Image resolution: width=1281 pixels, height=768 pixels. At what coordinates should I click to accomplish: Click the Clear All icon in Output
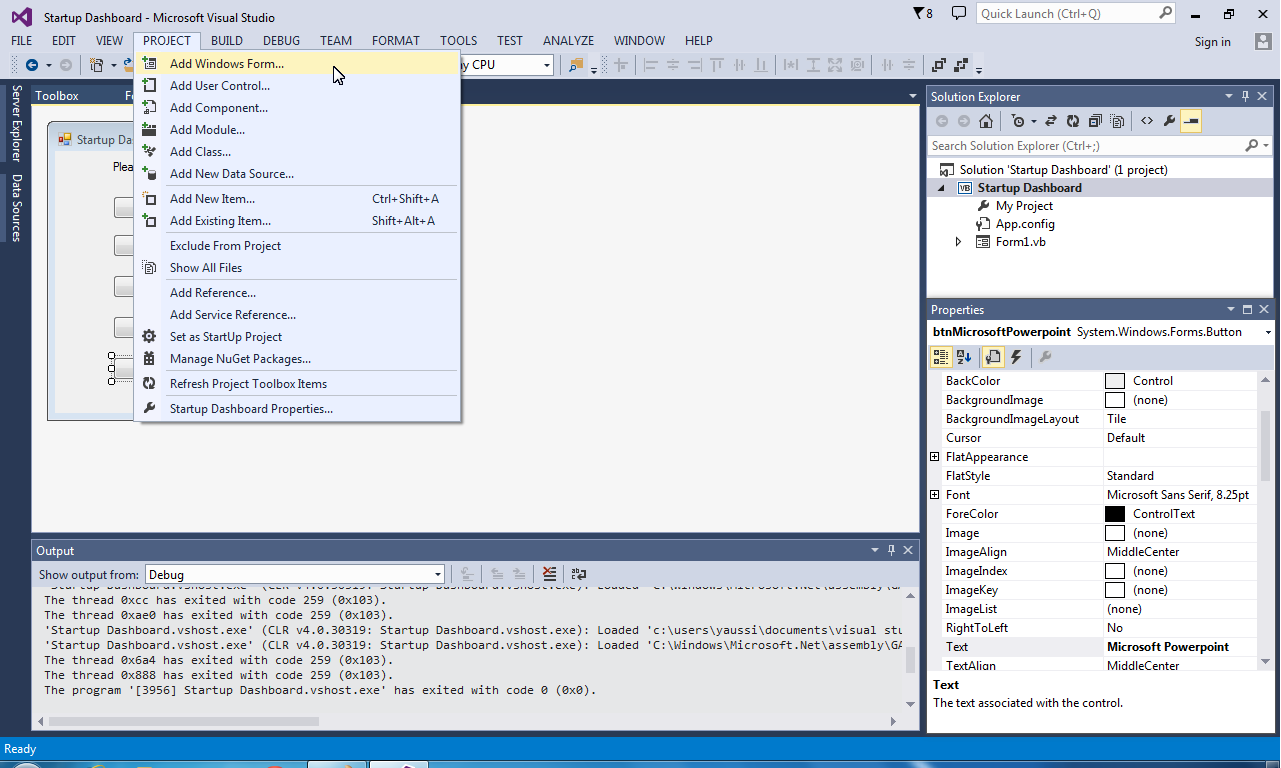(x=549, y=574)
